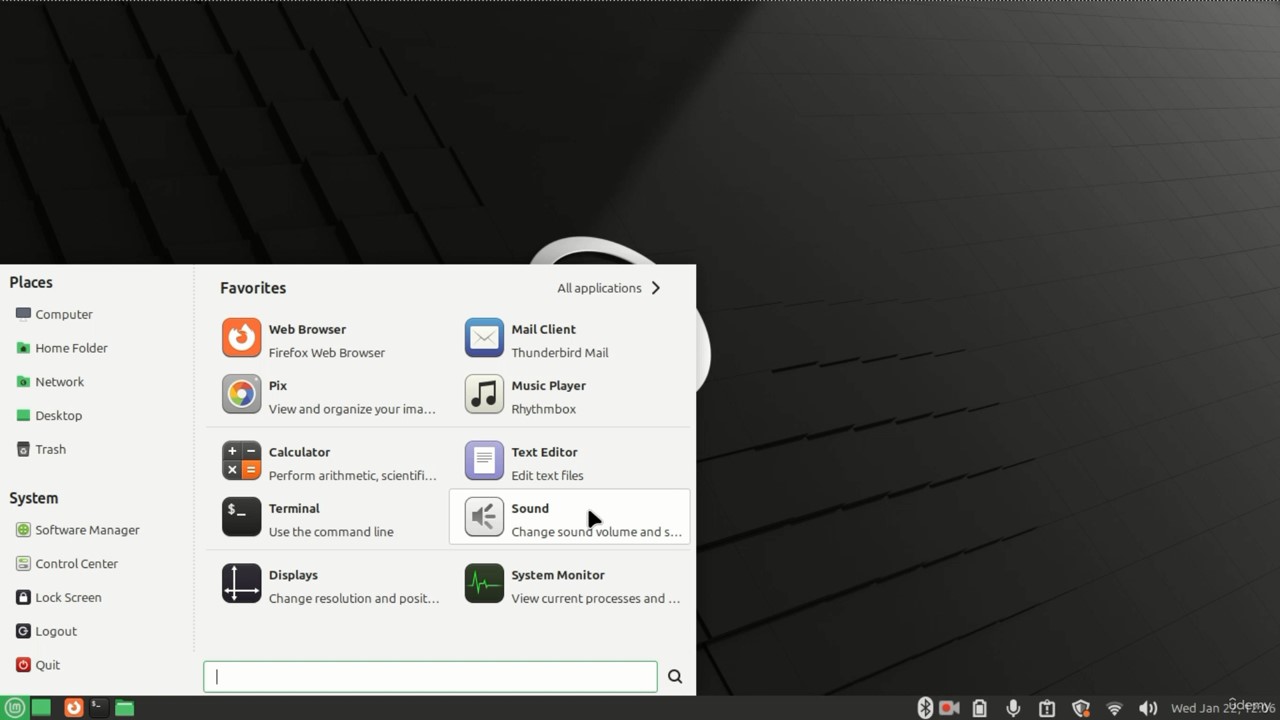This screenshot has height=720, width=1280.
Task: Click the Linux Mint menu button
Action: click(14, 708)
